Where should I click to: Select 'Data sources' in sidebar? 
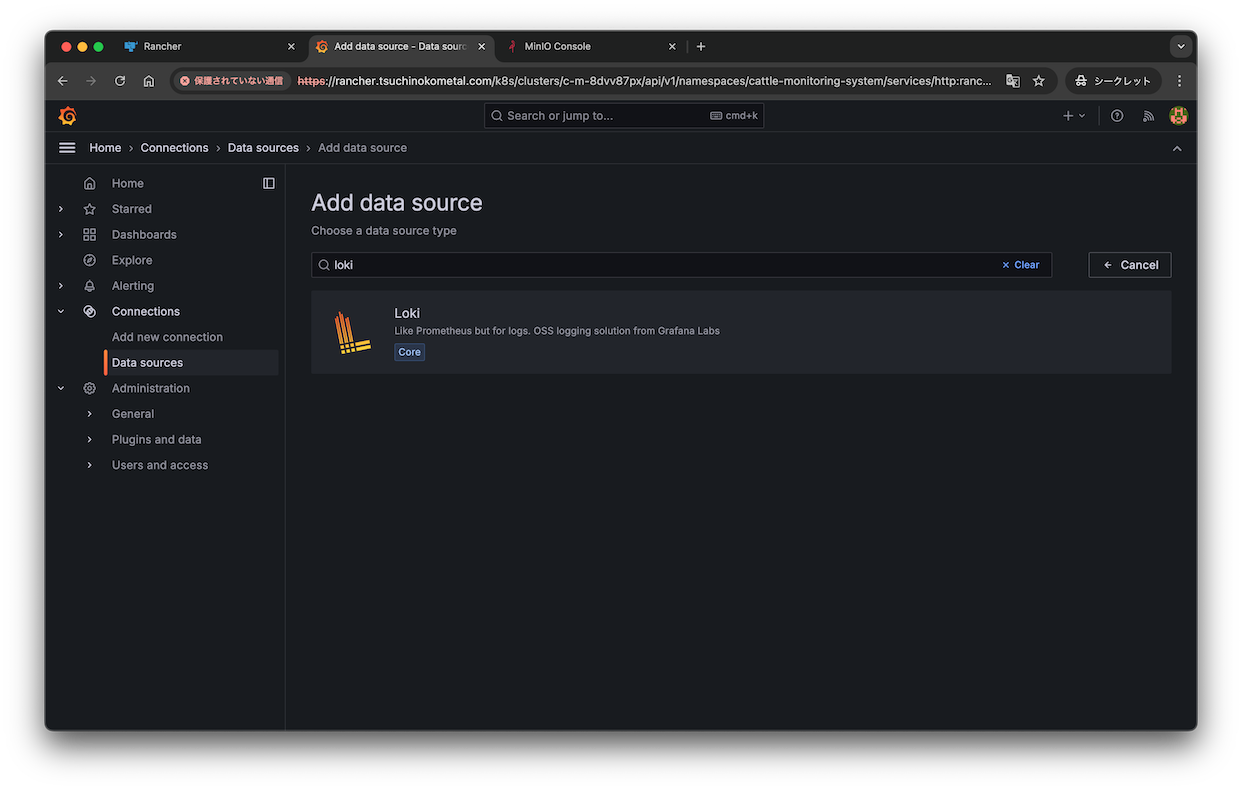147,363
